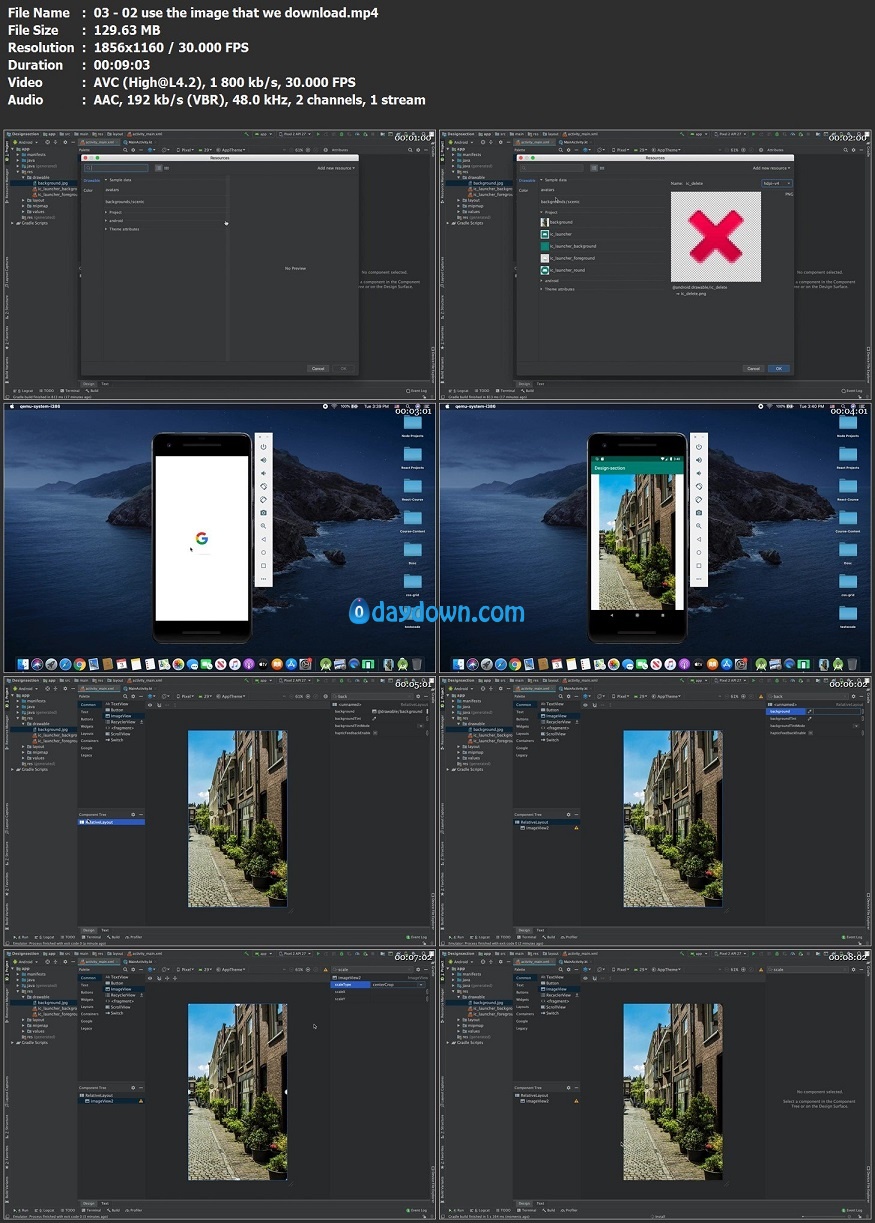
Task: Open Chrome in the dock below the Google loading phone
Action: [x=79, y=664]
